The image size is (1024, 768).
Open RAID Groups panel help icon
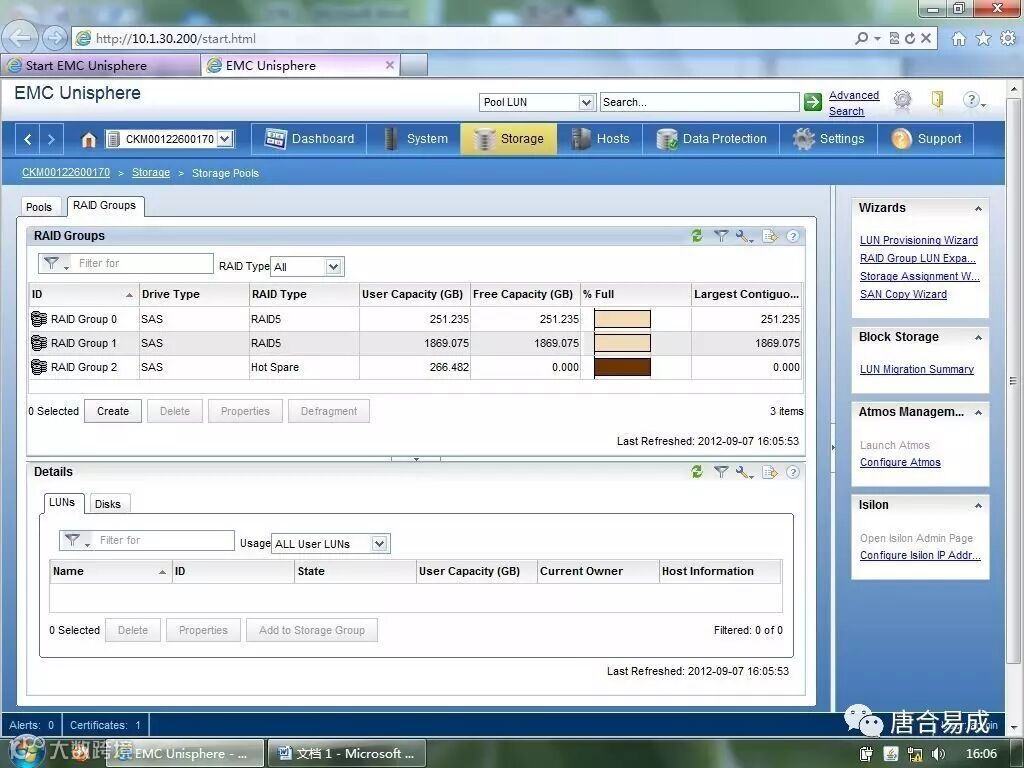click(793, 236)
